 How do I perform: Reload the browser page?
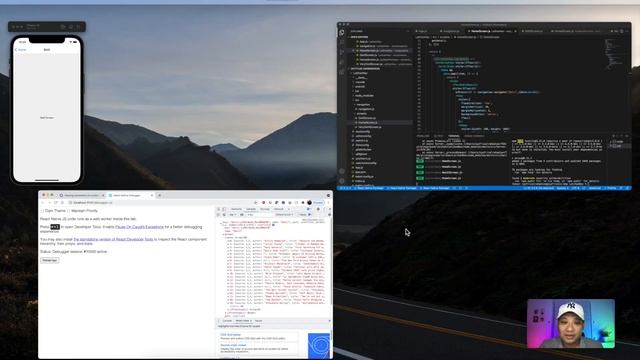pos(56,202)
